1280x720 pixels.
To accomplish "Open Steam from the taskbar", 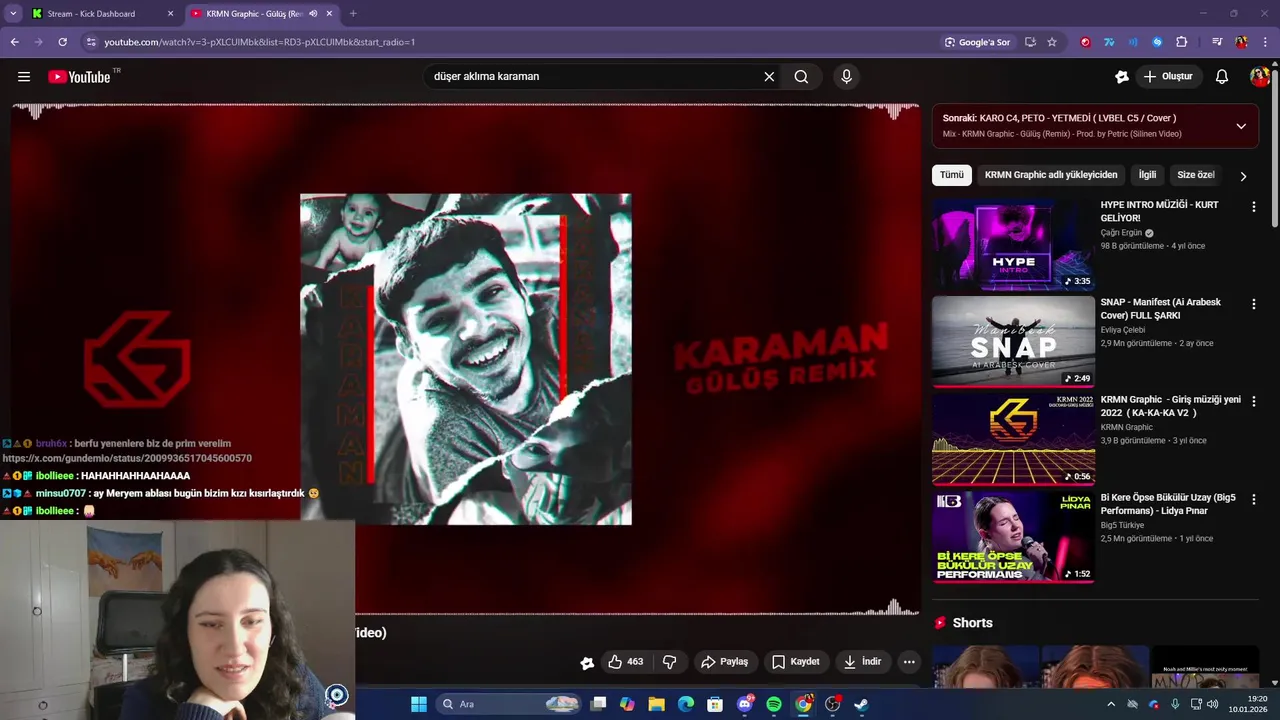I will [861, 704].
